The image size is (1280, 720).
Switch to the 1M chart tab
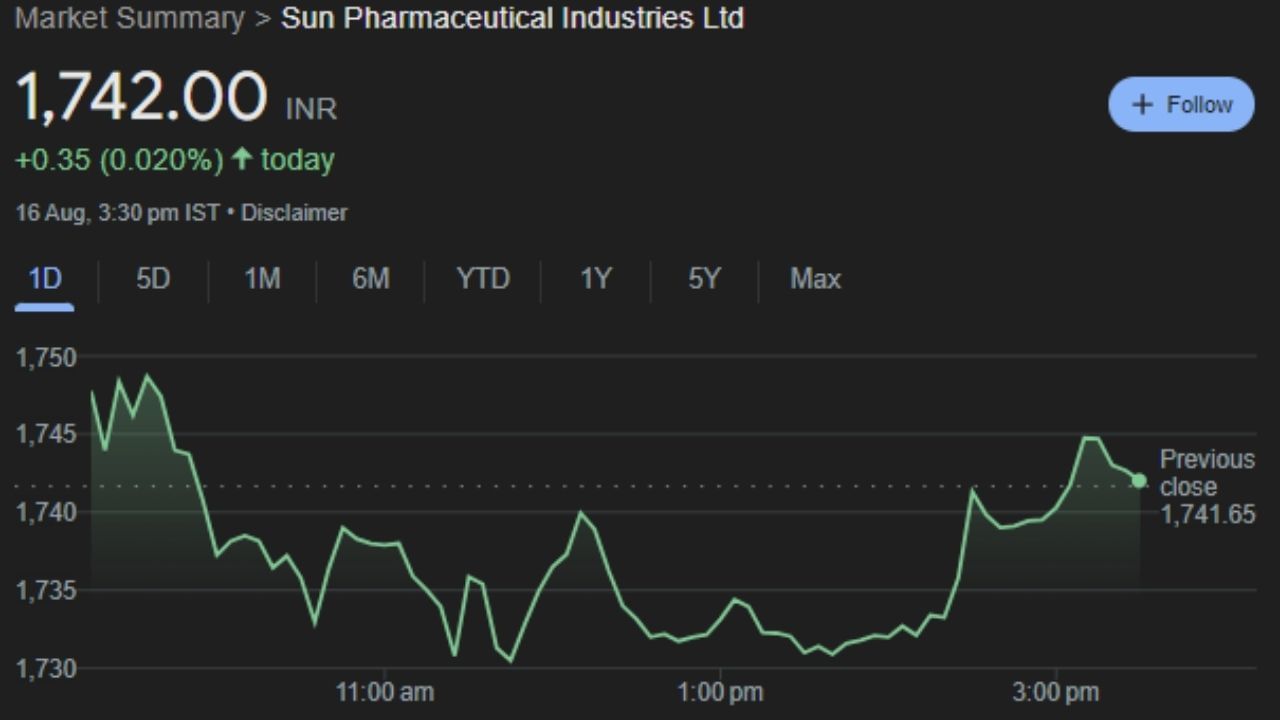[x=262, y=279]
